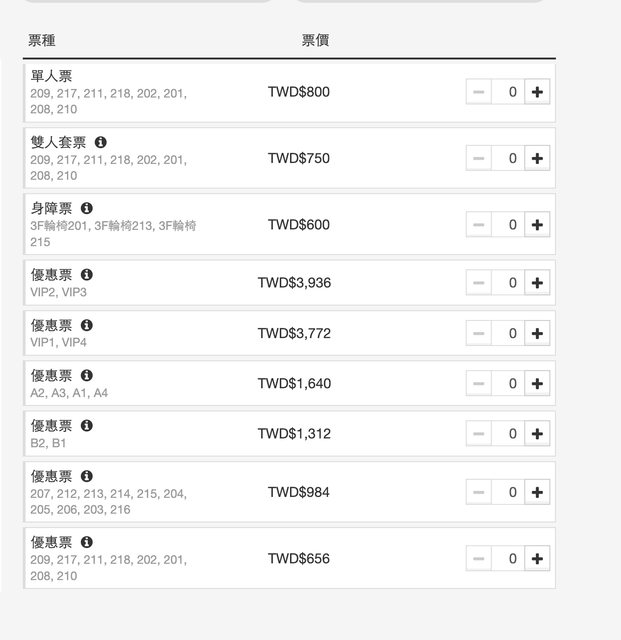The width and height of the screenshot is (621, 640).
Task: Open info icon for TWD$1,312 優惠票
Action: click(87, 426)
